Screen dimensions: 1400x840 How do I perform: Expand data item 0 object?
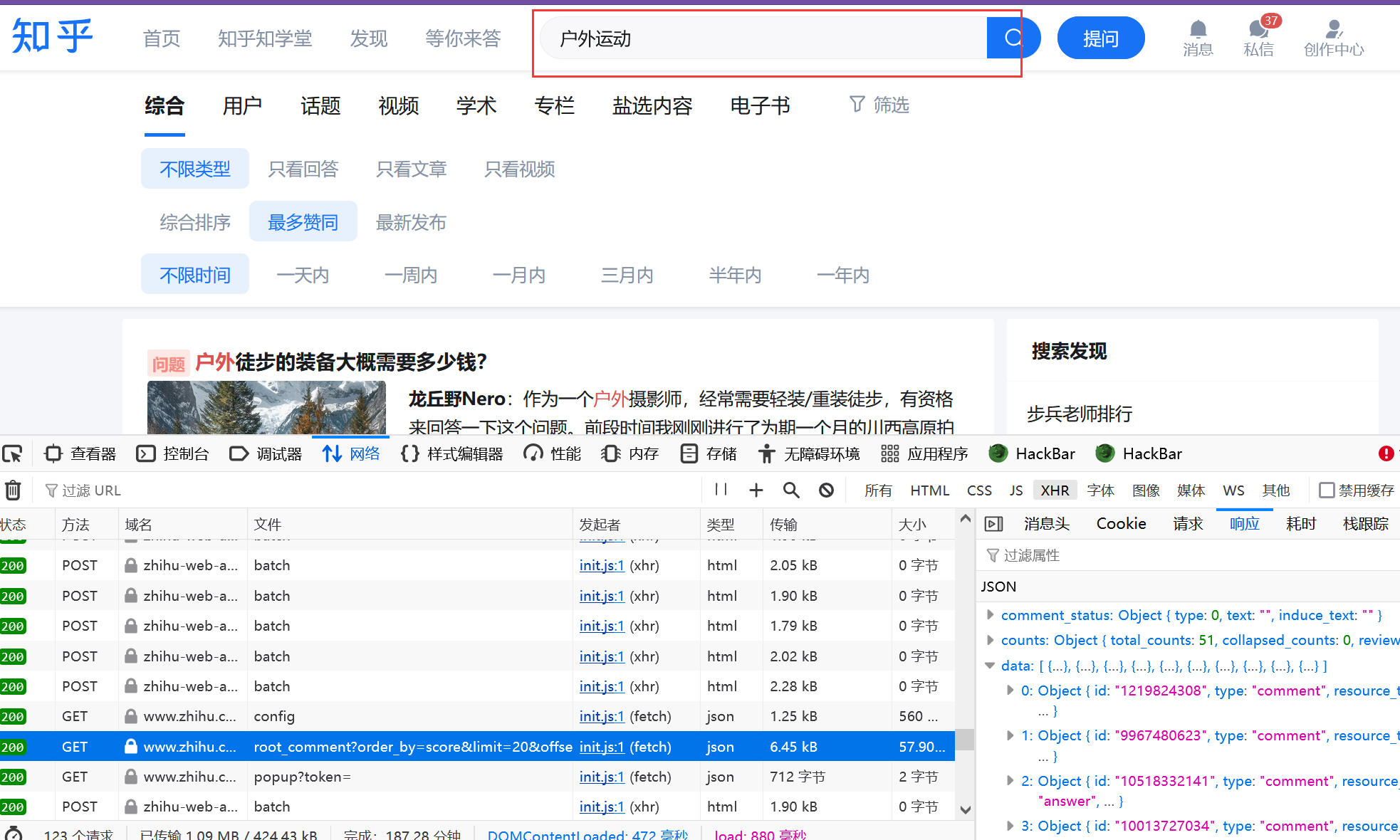(1010, 690)
